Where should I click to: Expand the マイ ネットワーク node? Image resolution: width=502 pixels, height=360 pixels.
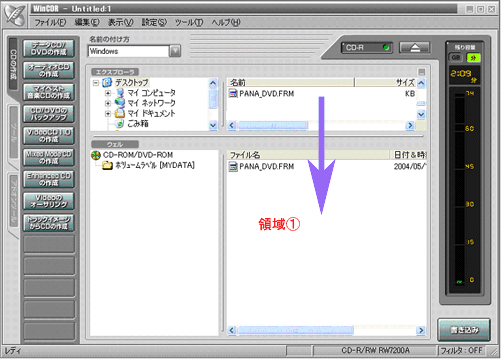[x=108, y=103]
